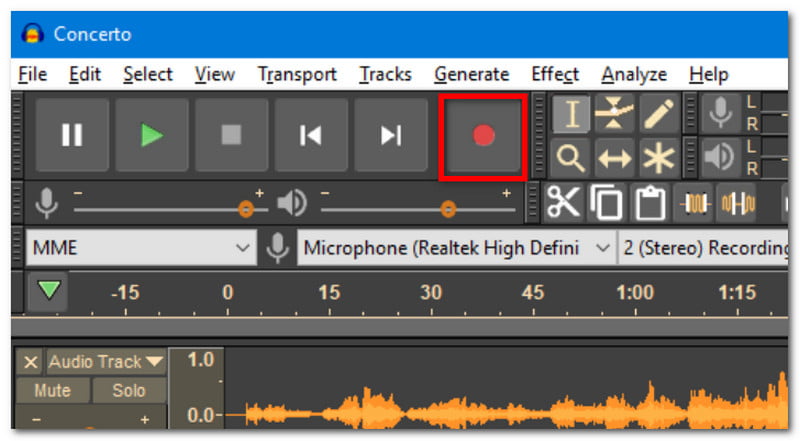800x441 pixels.
Task: Click the mixer toolbar speaker icon
Action: 292,203
